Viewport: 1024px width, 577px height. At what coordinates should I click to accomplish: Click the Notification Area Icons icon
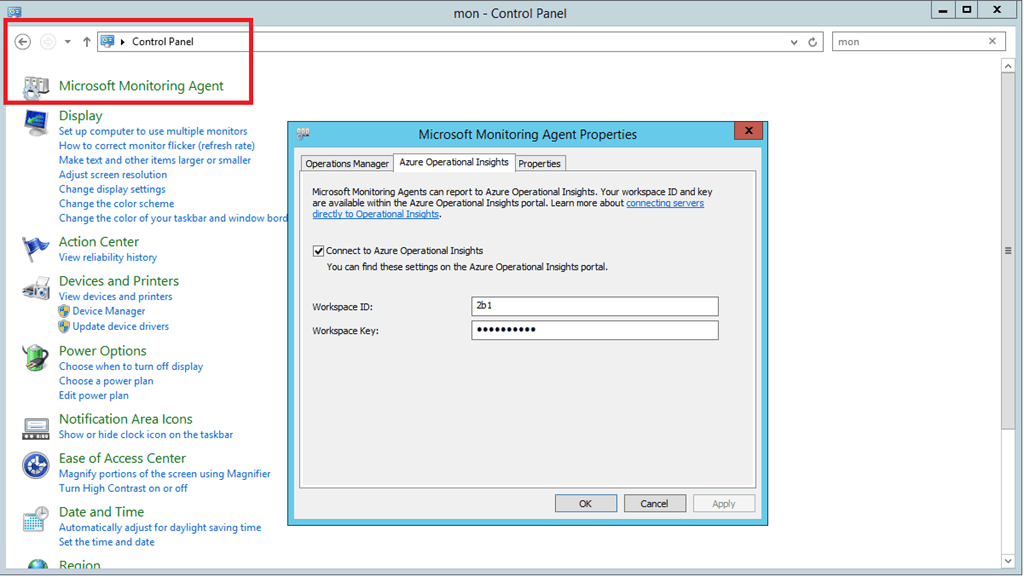click(x=35, y=428)
